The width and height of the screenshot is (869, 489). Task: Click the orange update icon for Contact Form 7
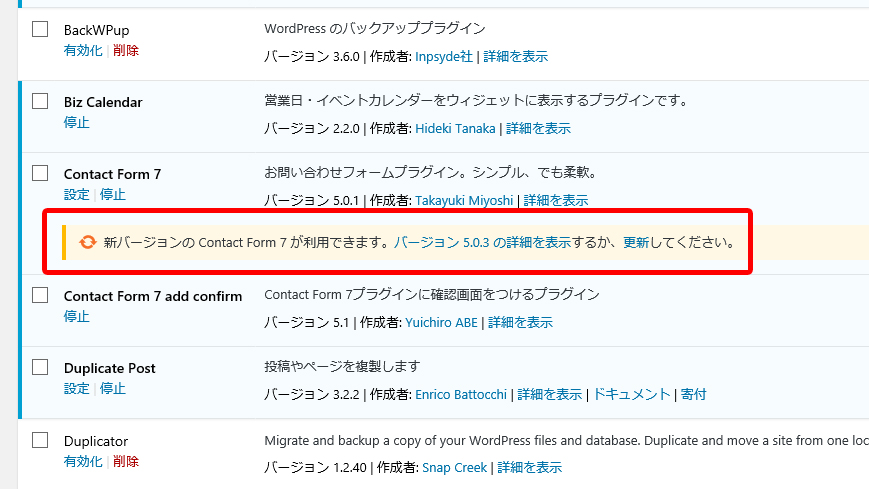coord(87,242)
